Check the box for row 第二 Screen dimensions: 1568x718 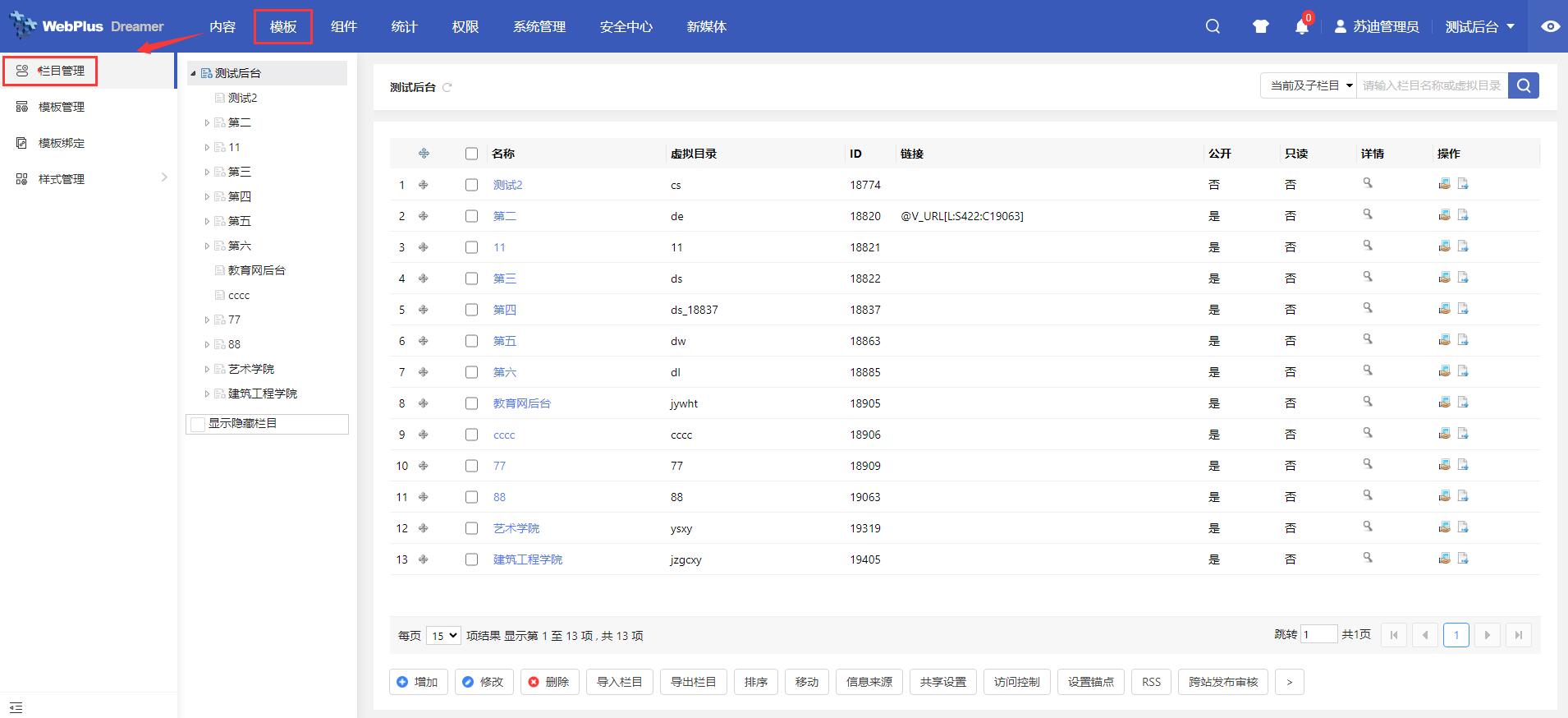coord(471,216)
